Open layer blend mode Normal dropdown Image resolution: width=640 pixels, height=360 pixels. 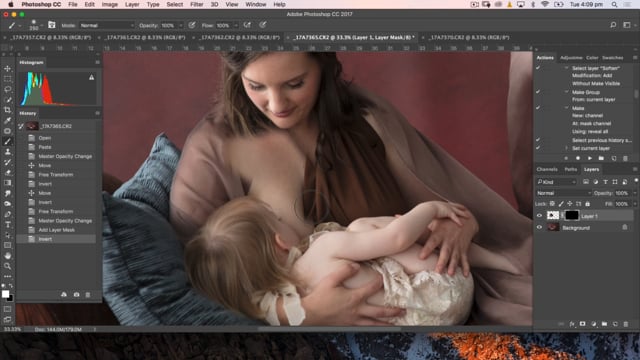click(563, 193)
